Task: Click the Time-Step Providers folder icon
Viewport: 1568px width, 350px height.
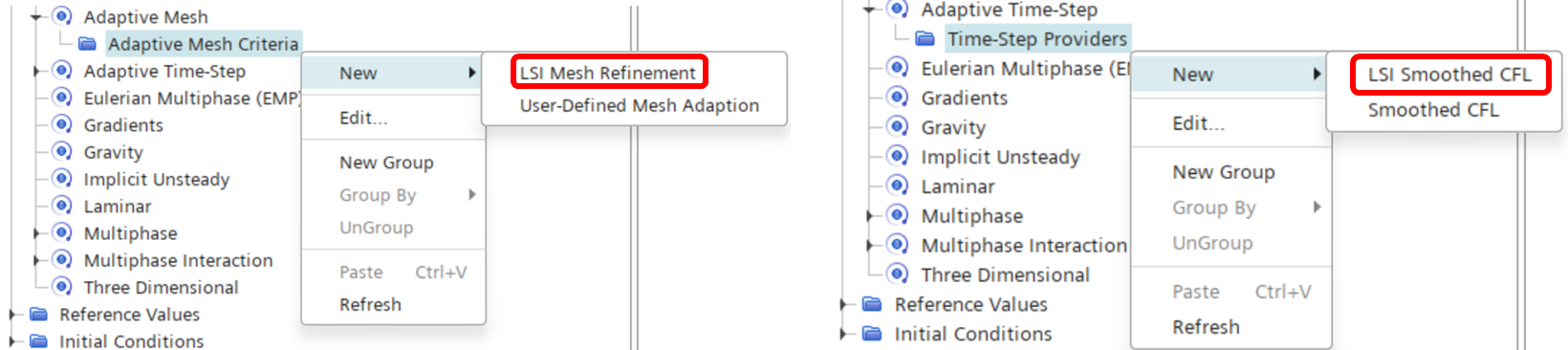Action: point(925,39)
